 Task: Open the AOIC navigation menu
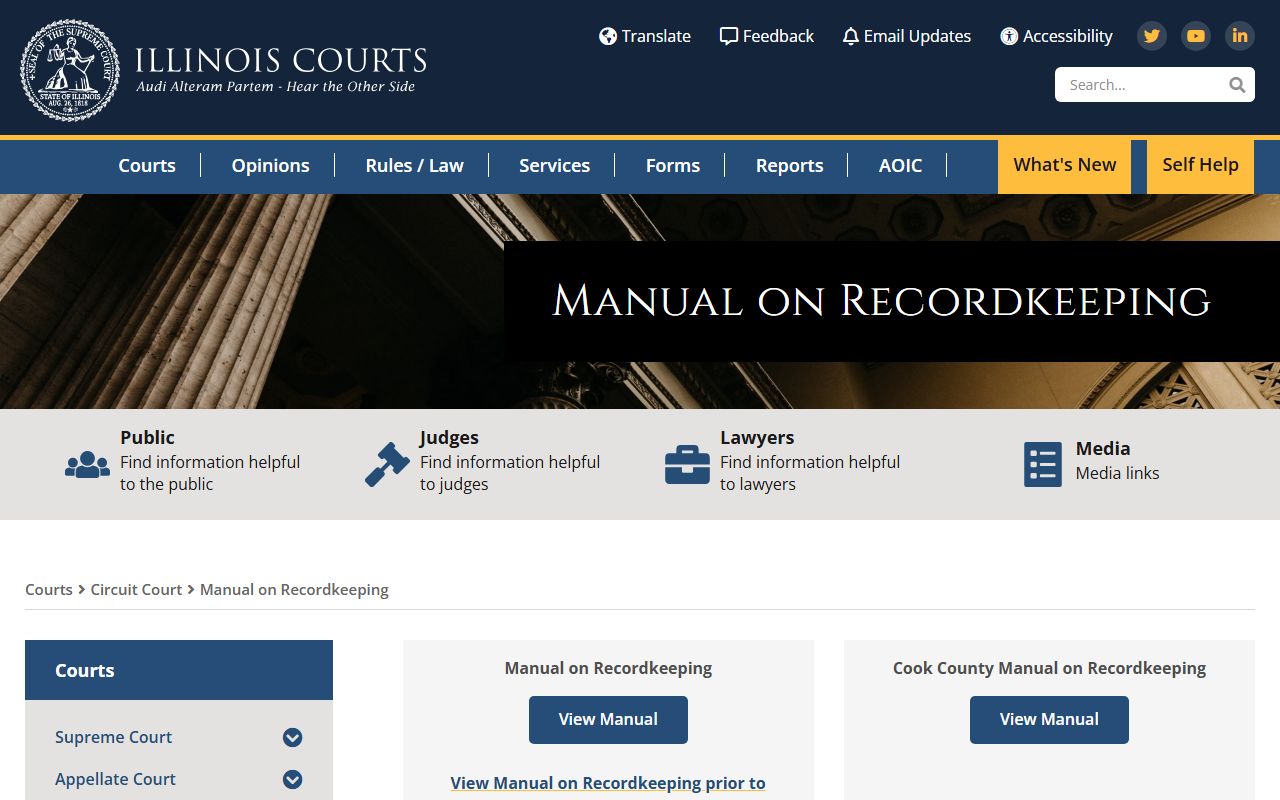pyautogui.click(x=900, y=166)
